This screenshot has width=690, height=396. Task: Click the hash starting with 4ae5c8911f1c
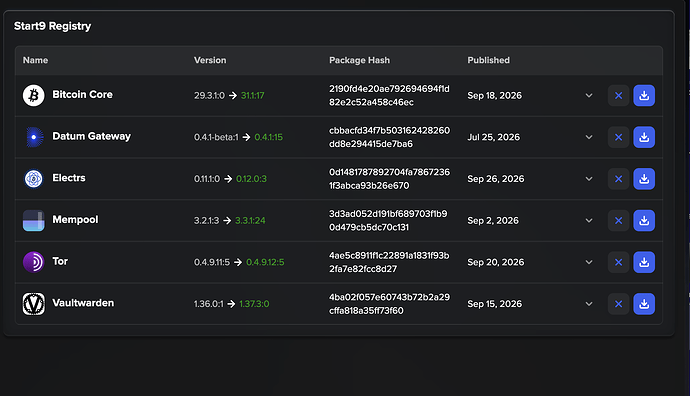pyautogui.click(x=389, y=262)
